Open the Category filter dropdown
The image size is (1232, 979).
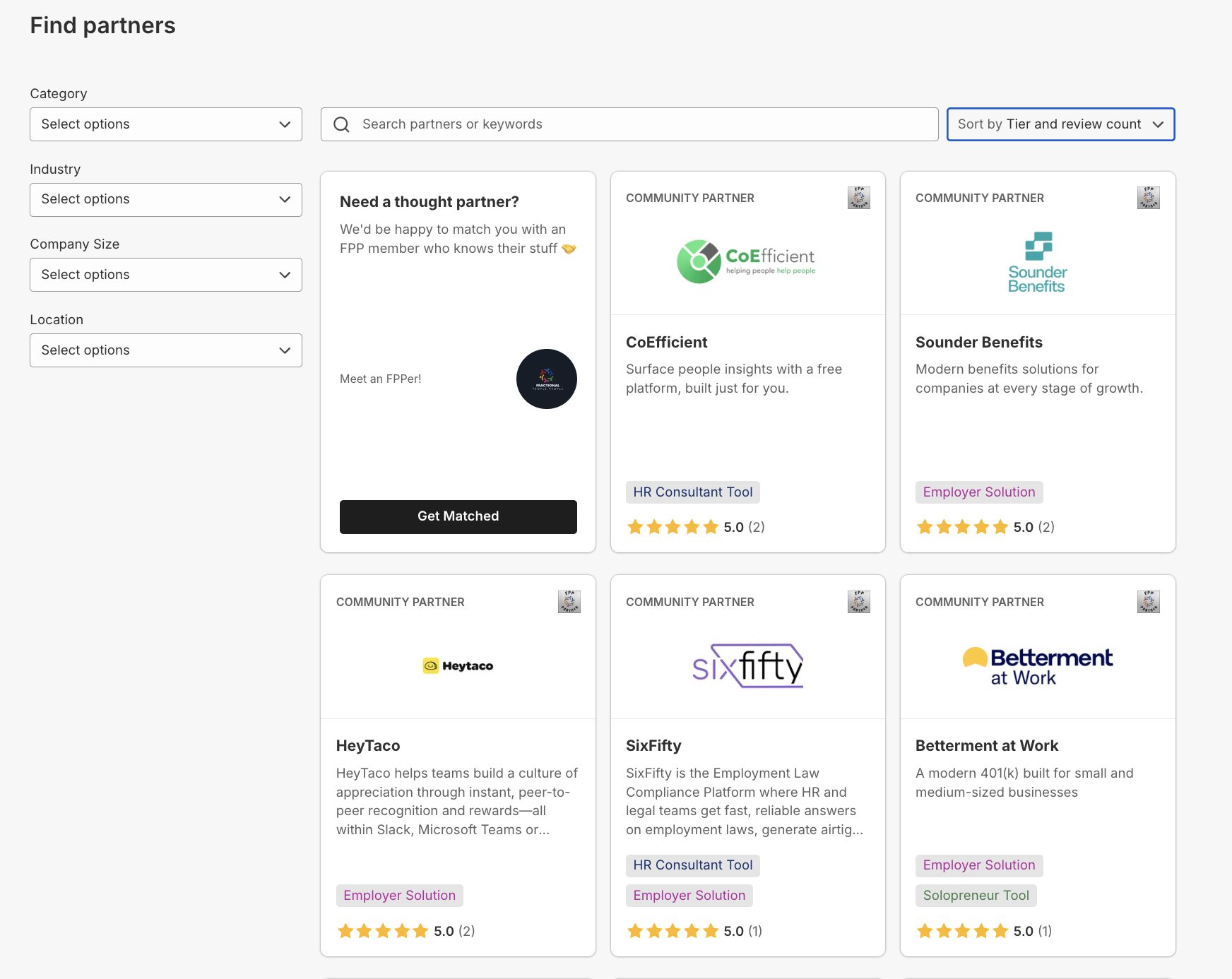165,124
